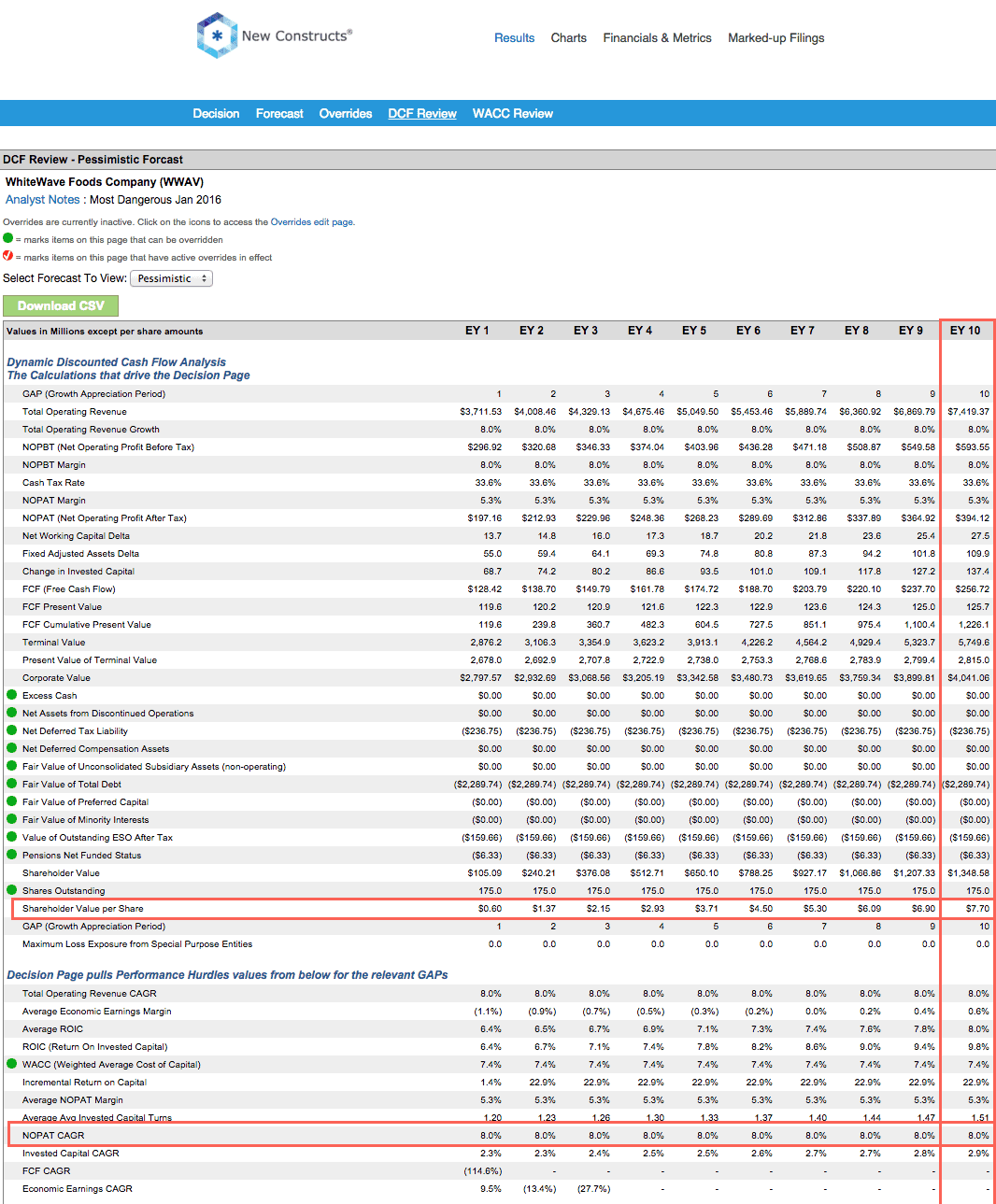Image resolution: width=996 pixels, height=1204 pixels.
Task: Select the Shareholder Value per Share label
Action: click(x=83, y=909)
